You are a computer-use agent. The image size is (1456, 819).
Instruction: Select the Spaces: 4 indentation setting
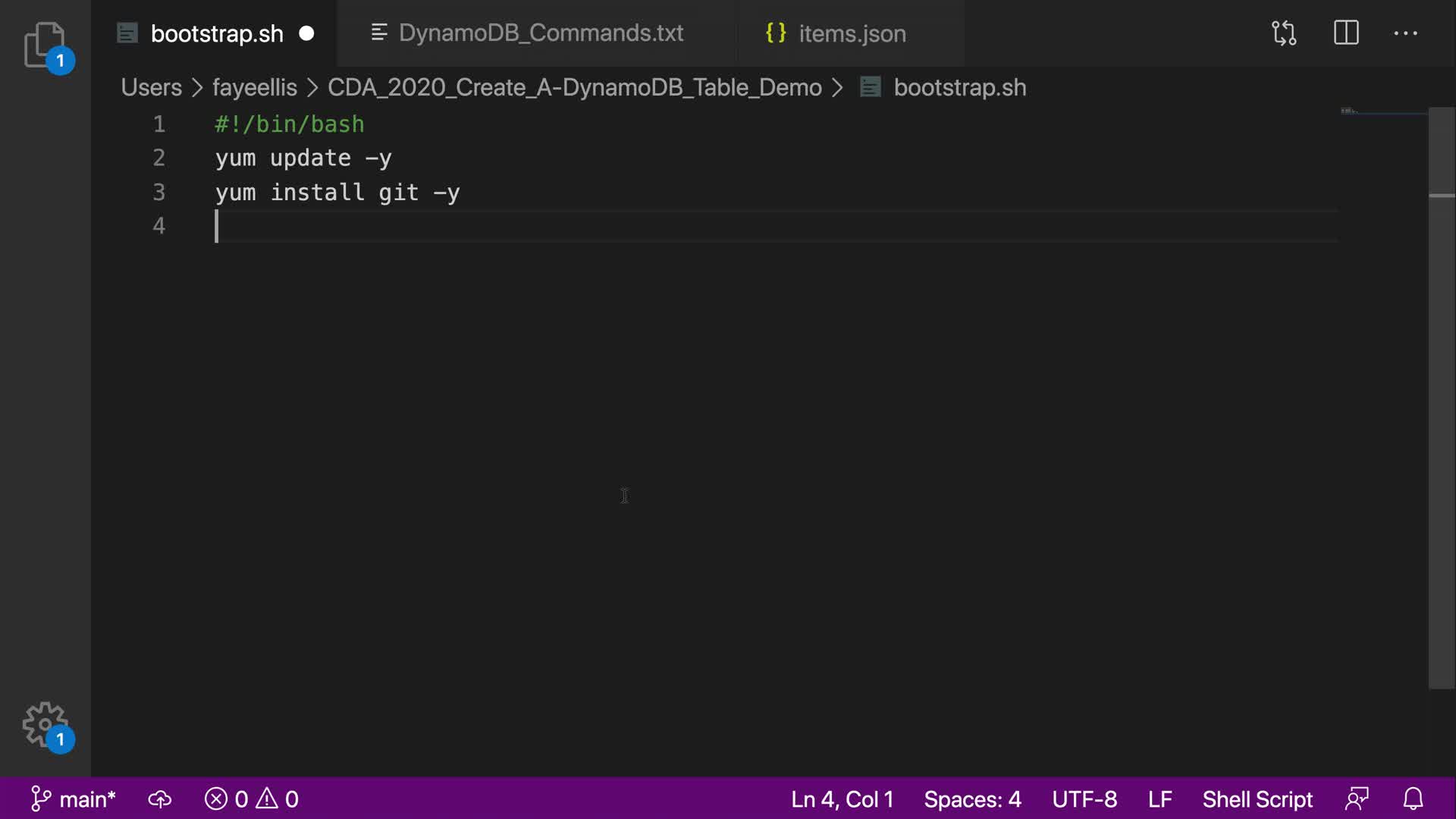click(972, 799)
